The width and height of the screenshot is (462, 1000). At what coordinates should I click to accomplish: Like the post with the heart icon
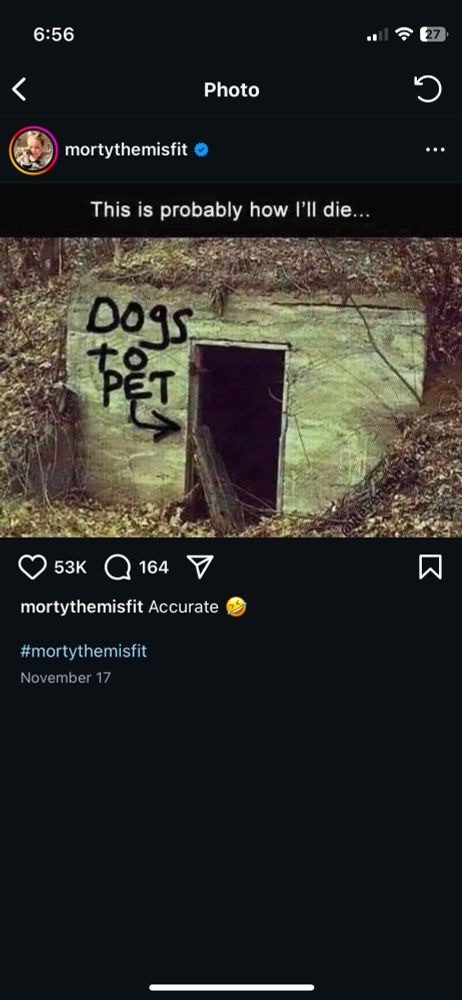pos(32,567)
